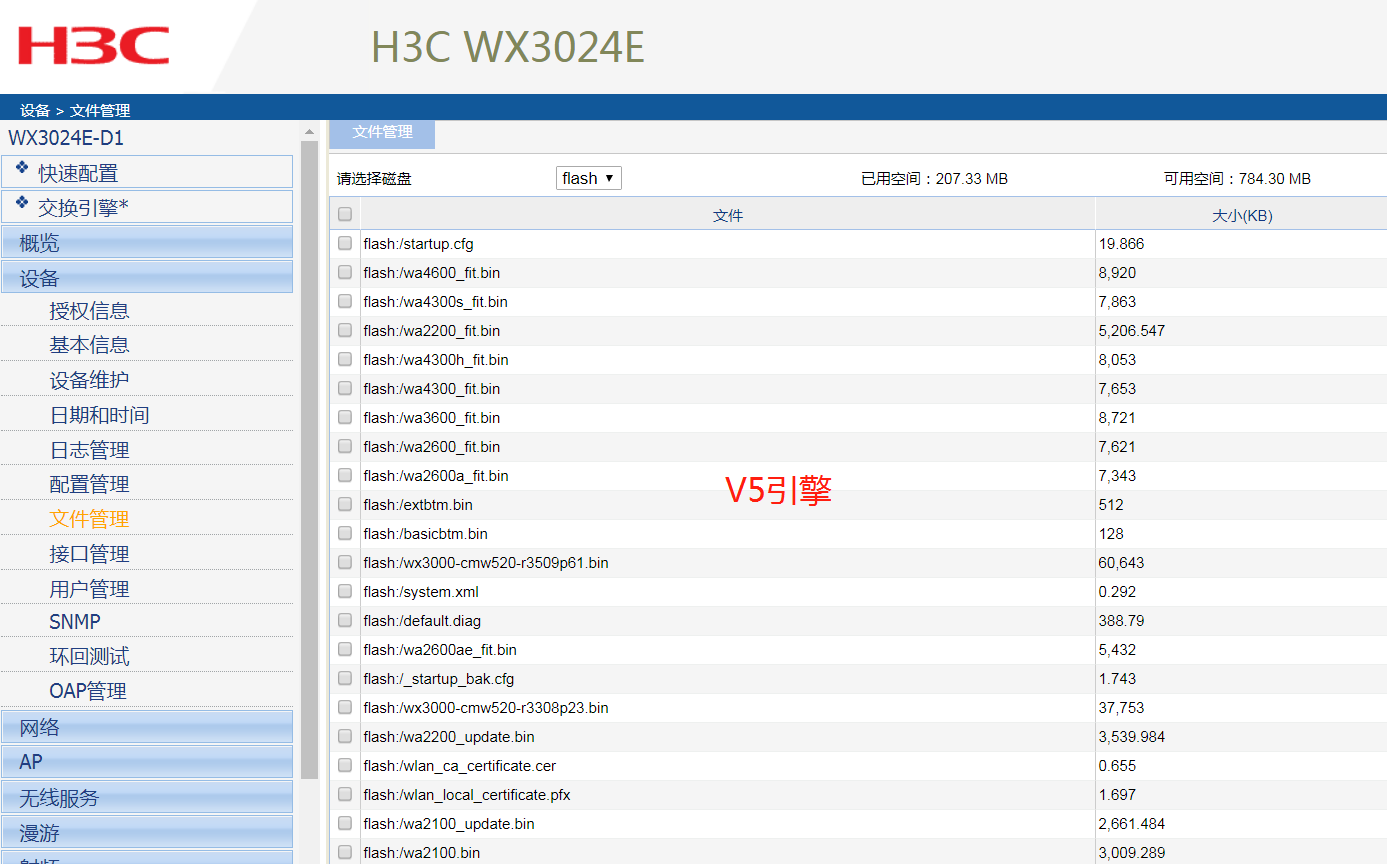The height and width of the screenshot is (864, 1387).
Task: Click the file name flash:/basicbtm.bin
Action: [426, 534]
